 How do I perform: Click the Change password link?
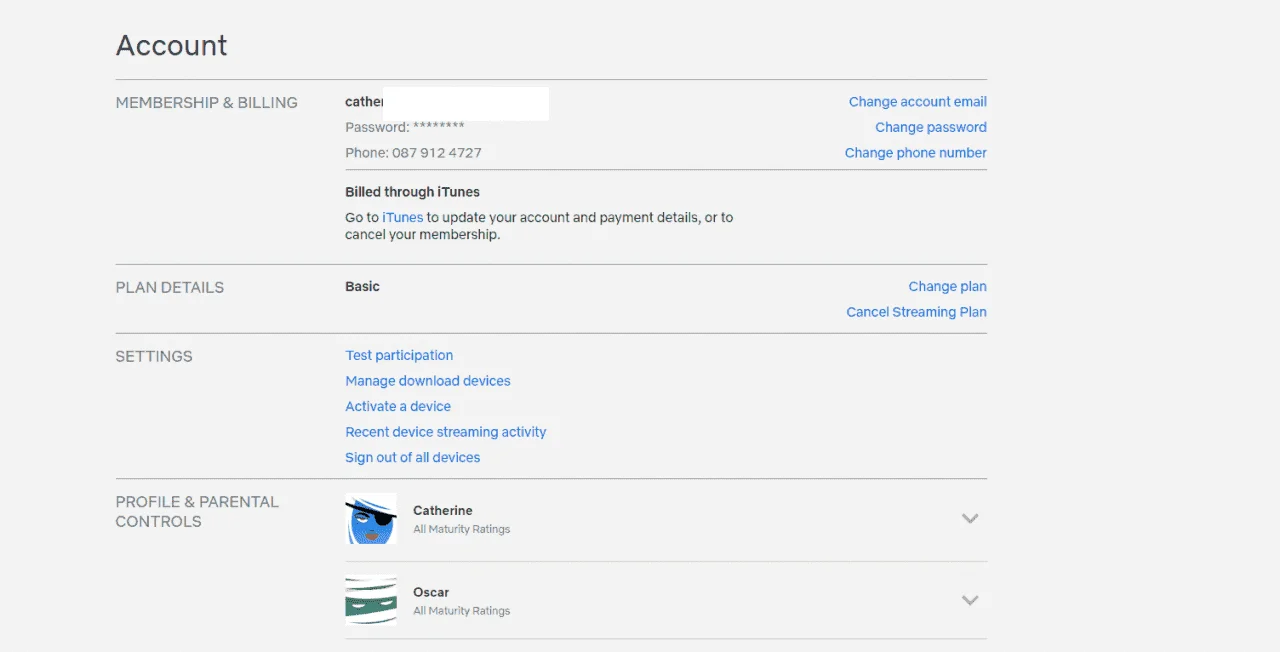coord(931,127)
